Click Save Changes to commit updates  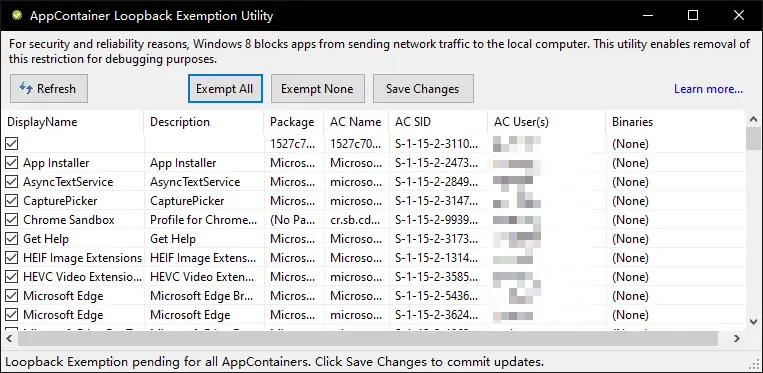[423, 89]
